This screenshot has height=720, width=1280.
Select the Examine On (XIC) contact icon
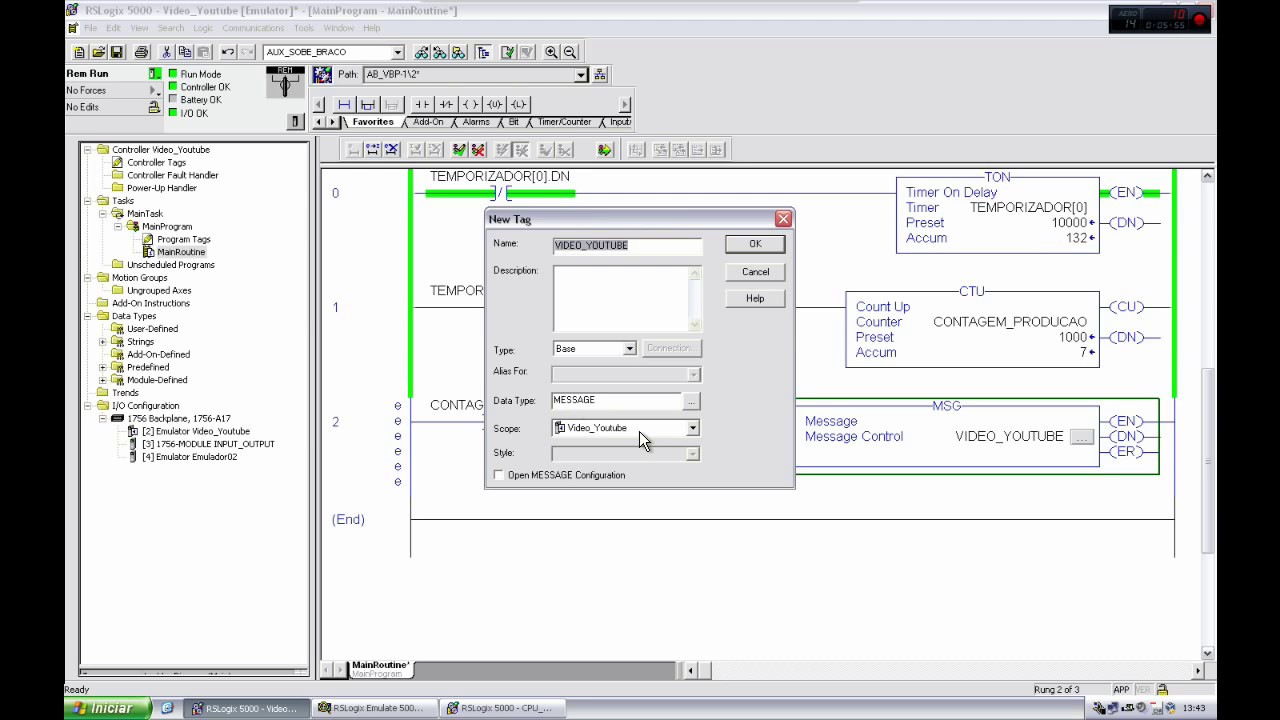tap(422, 104)
